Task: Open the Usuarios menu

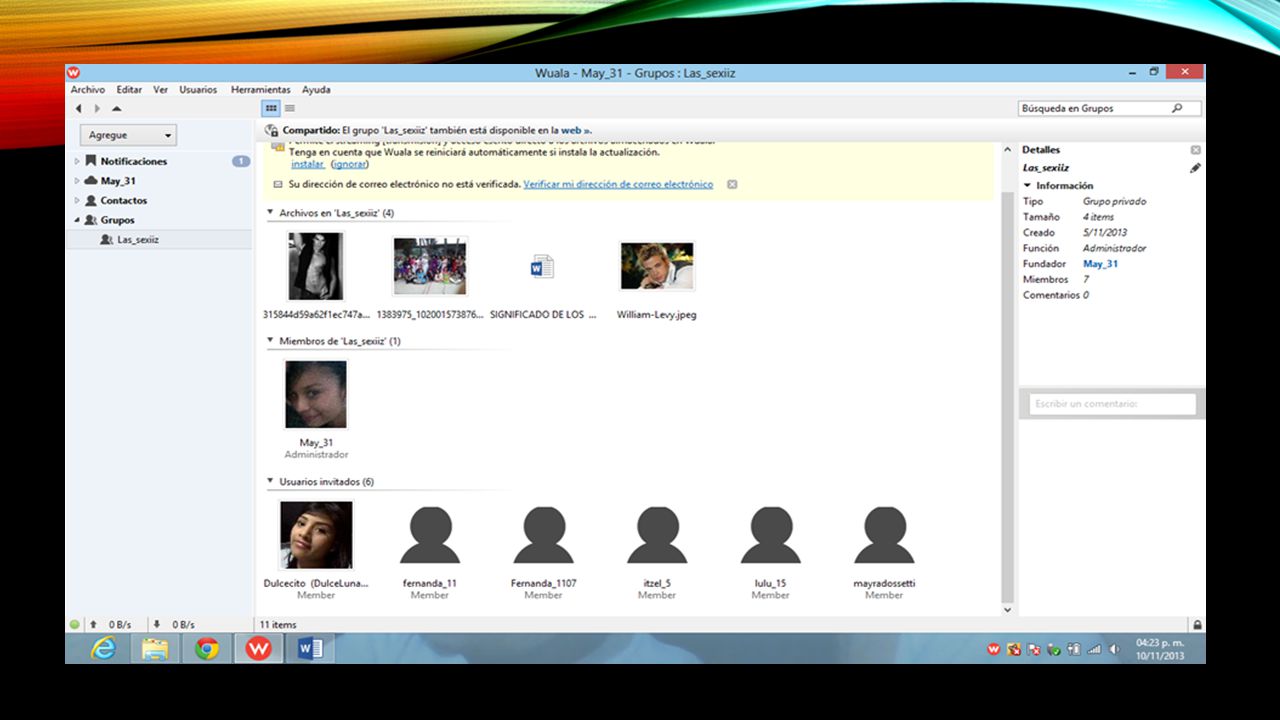Action: 198,89
